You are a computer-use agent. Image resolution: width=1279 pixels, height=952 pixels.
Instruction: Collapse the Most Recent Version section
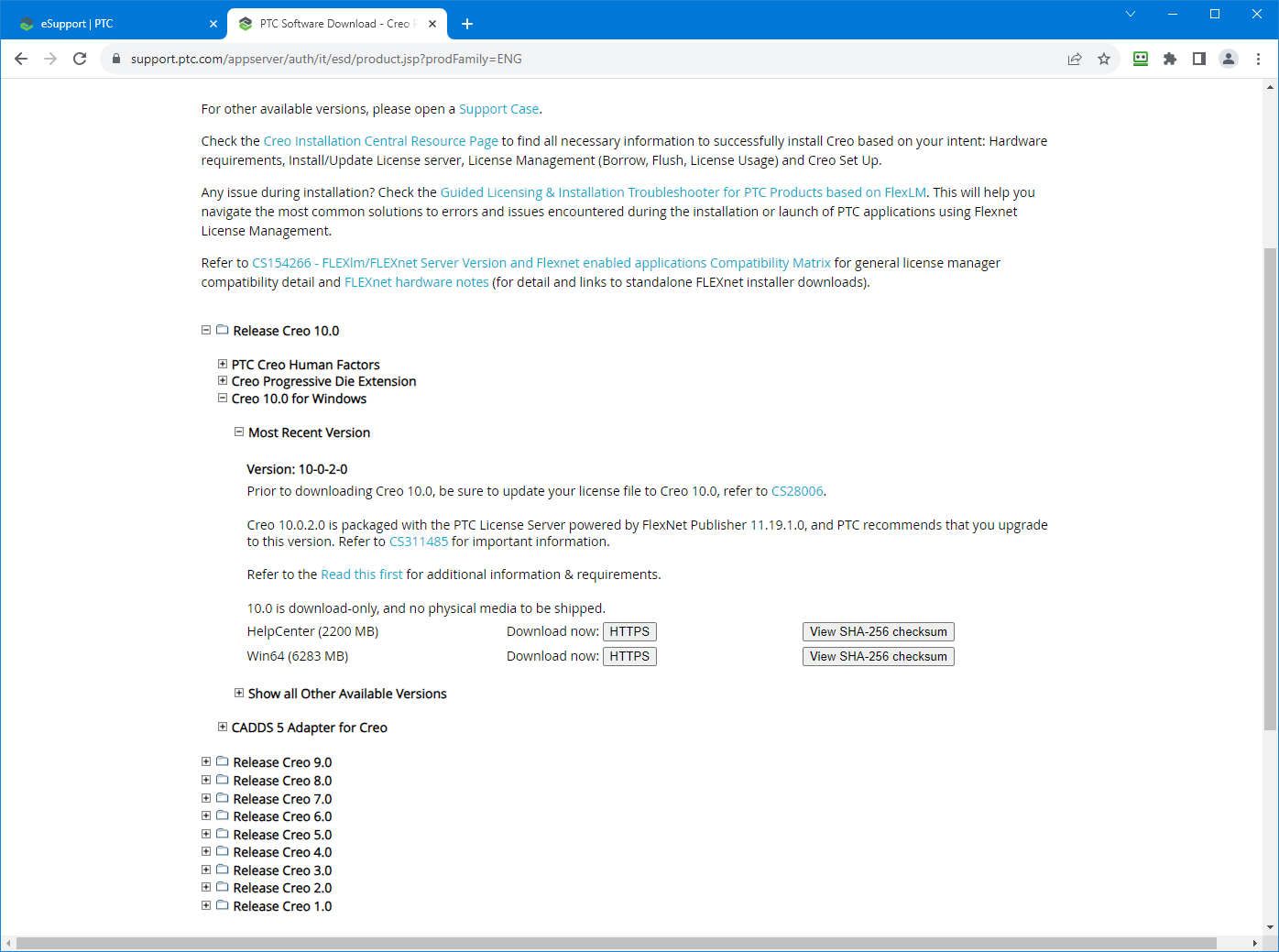[x=239, y=432]
